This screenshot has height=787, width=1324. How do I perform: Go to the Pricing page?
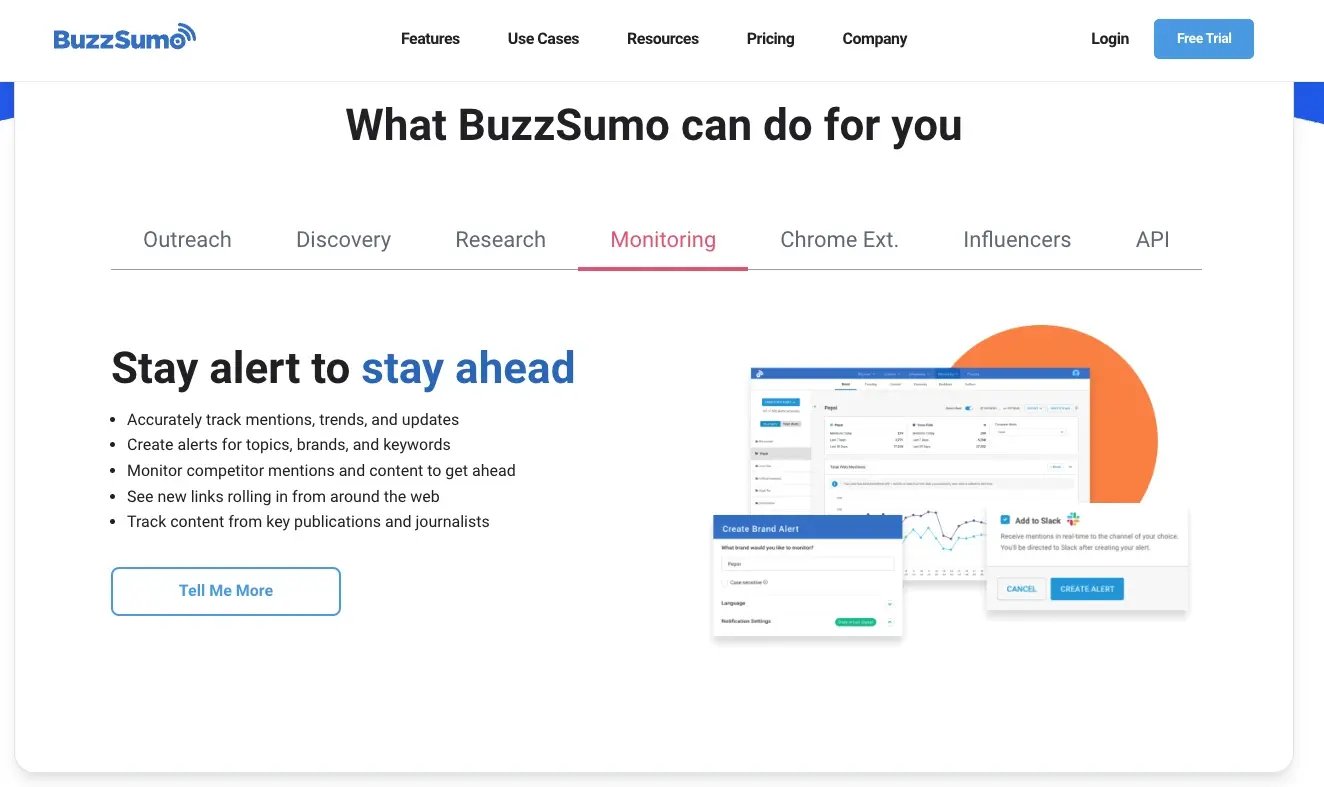click(x=770, y=39)
